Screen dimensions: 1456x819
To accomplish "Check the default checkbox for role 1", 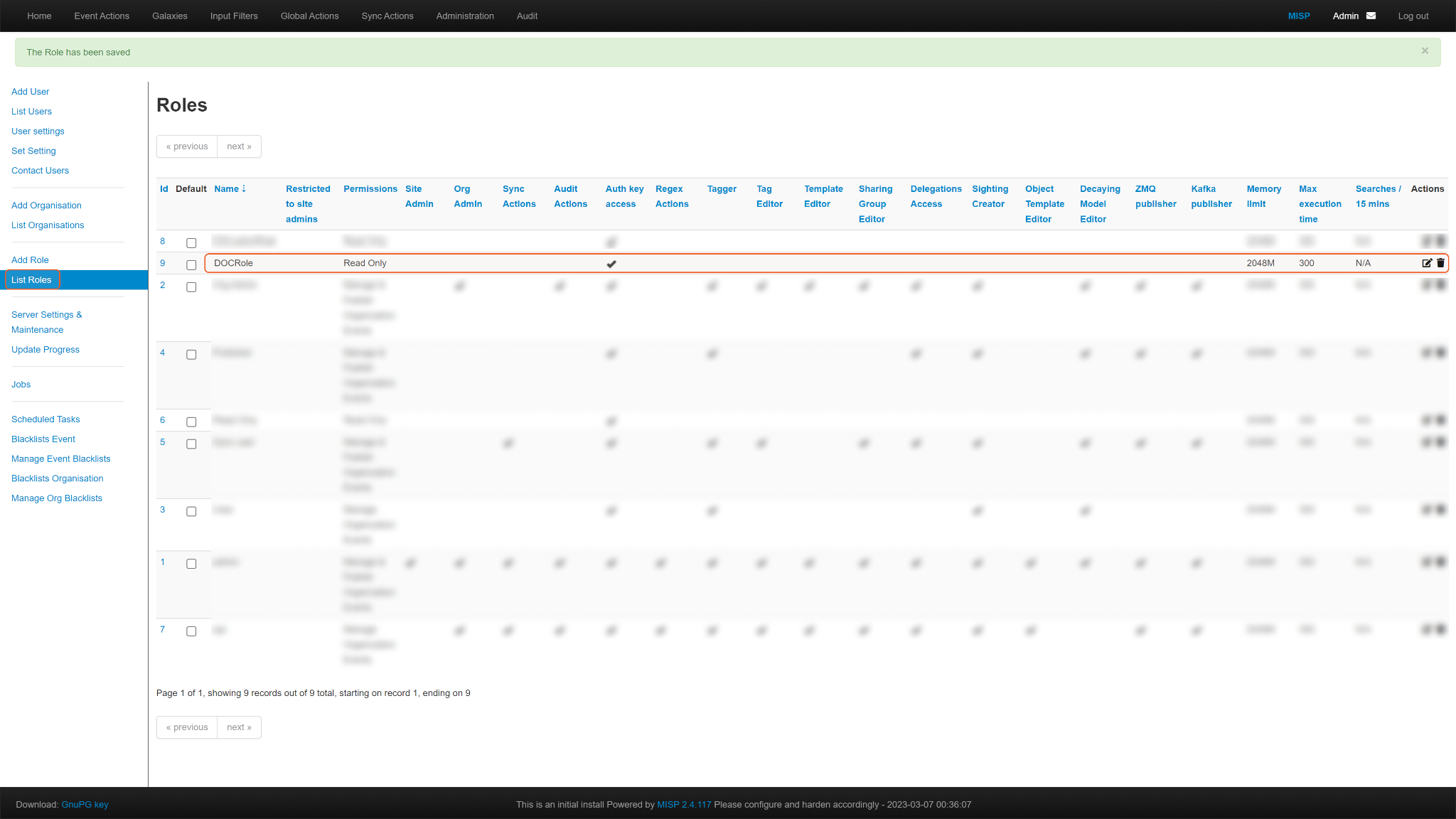I will [x=191, y=564].
